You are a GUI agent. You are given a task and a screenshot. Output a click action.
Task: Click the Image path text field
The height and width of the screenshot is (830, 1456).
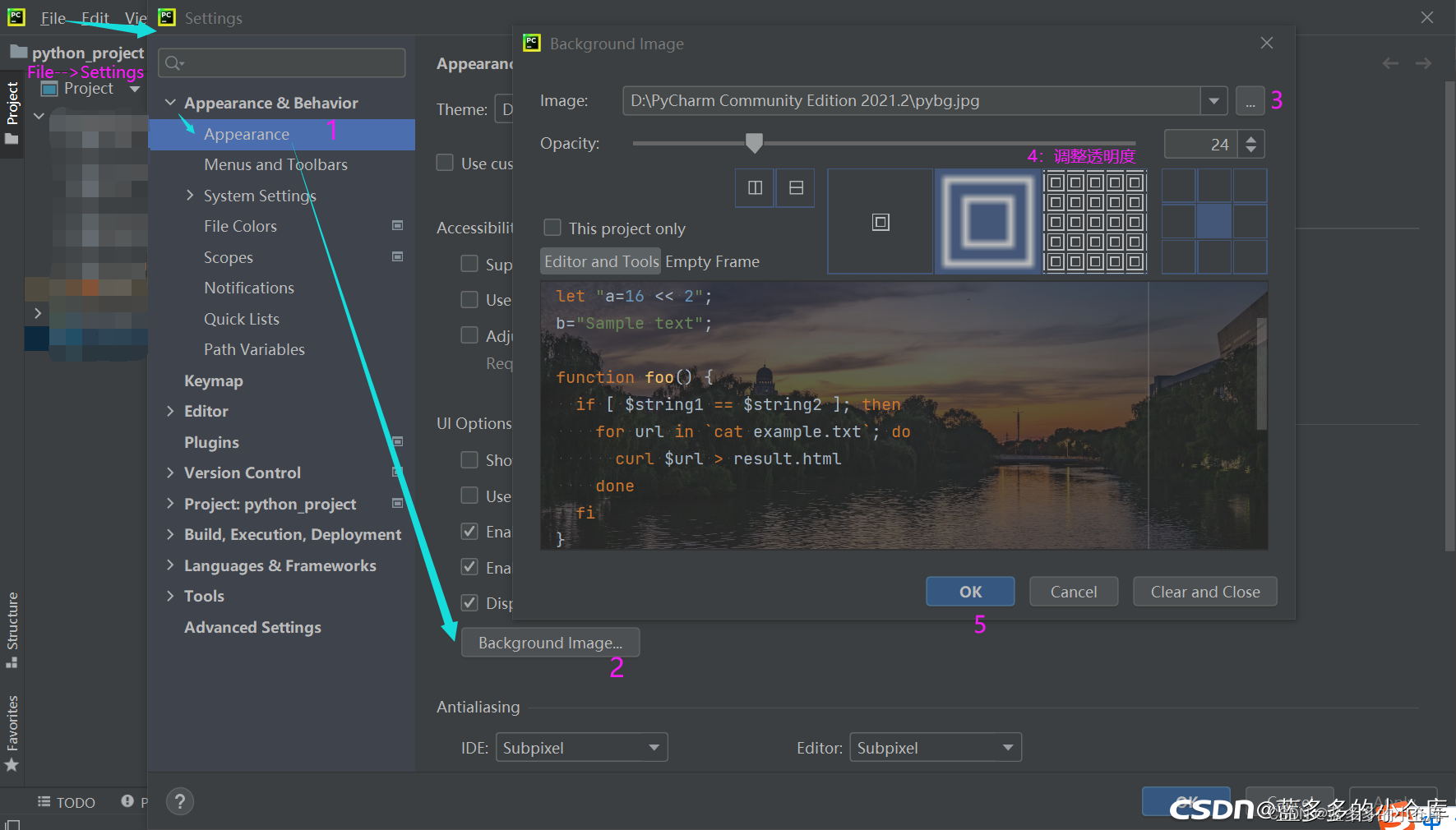point(912,101)
